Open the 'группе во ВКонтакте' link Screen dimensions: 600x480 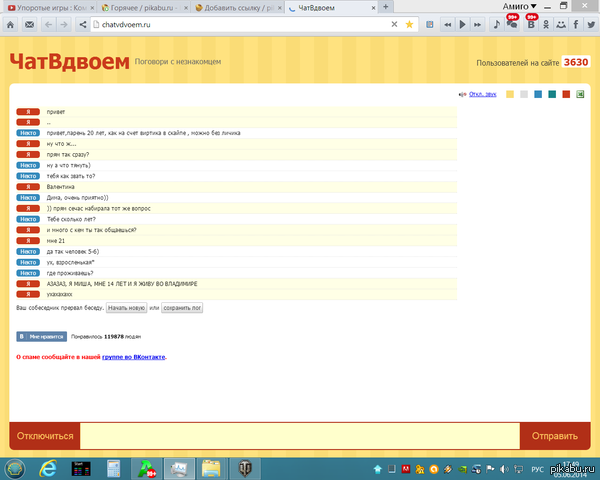[x=133, y=356]
